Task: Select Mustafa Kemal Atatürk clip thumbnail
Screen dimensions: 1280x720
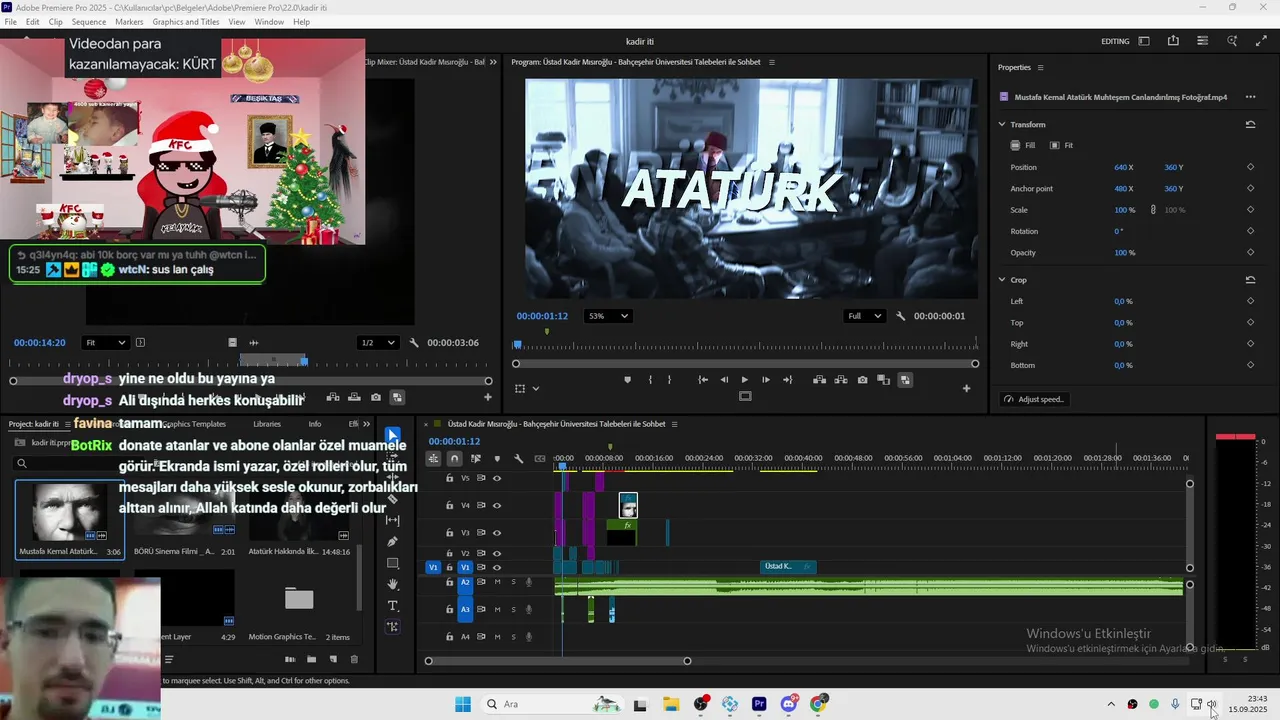Action: 70,513
